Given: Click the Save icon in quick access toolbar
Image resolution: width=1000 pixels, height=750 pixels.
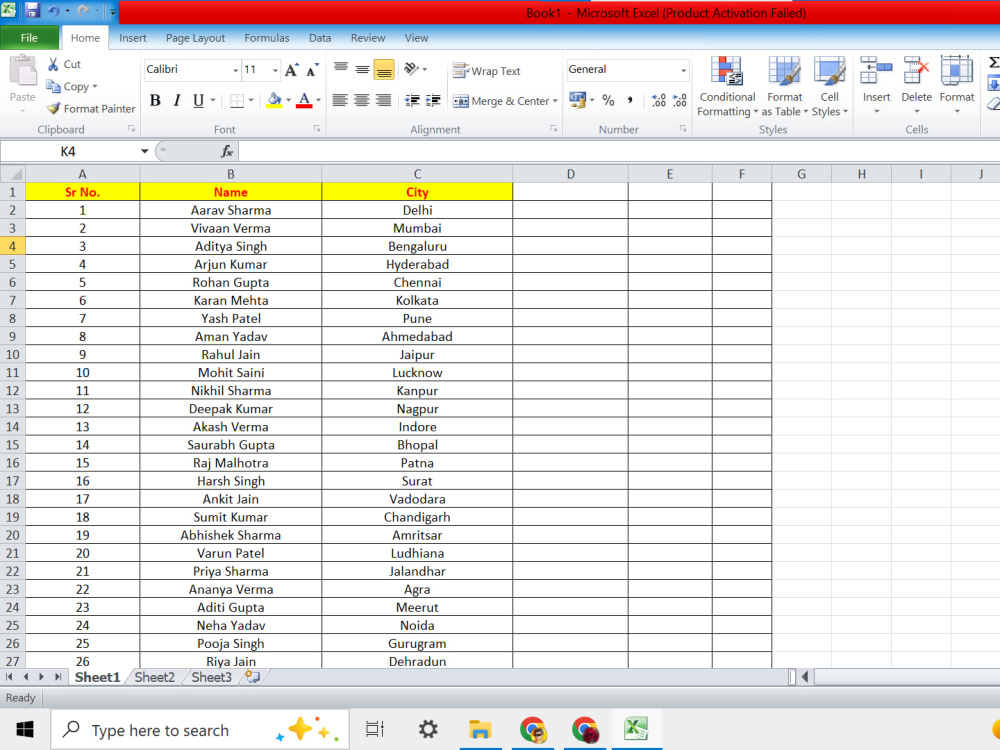Looking at the screenshot, I should (x=32, y=10).
